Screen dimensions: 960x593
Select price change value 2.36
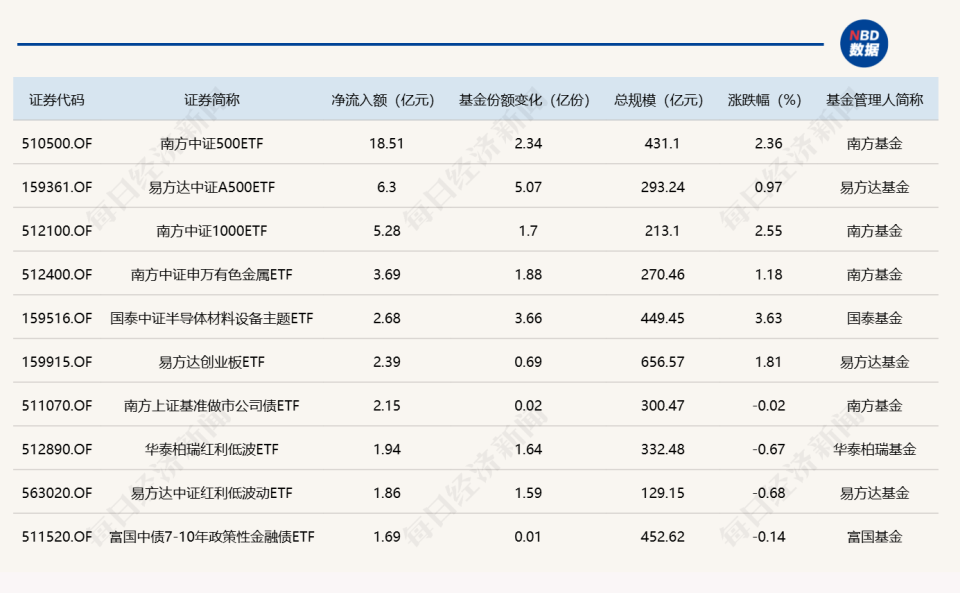coord(768,143)
